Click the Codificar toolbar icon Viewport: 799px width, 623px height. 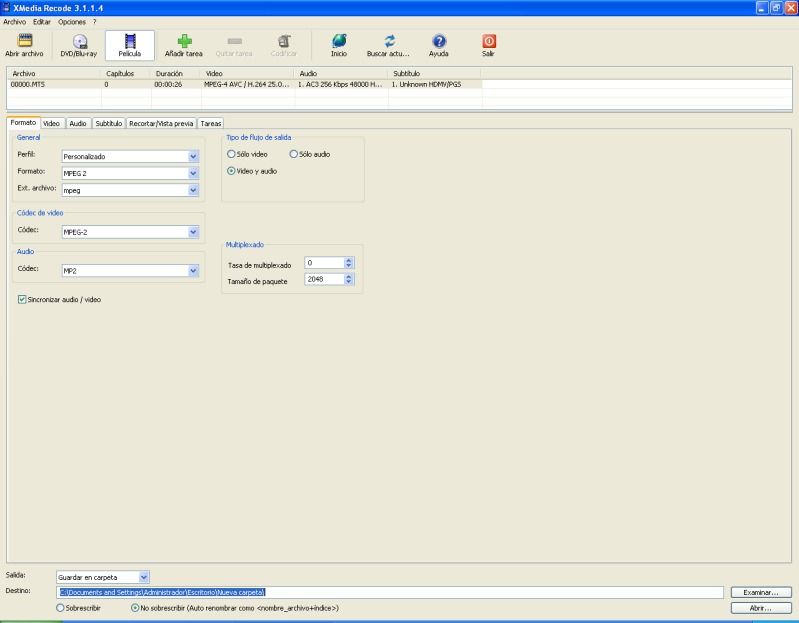pos(284,45)
